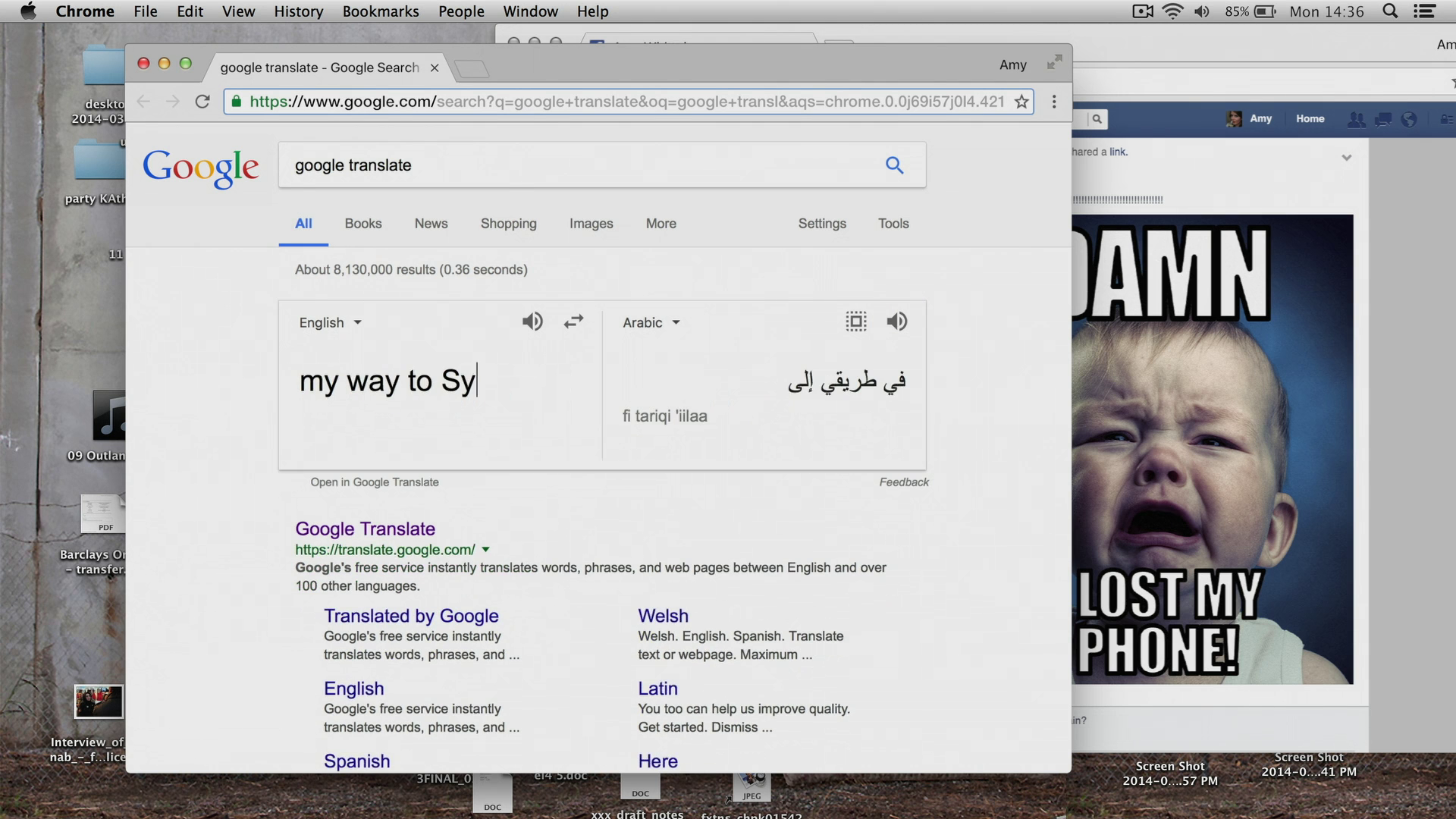Click the green padlock security icon

point(237,101)
